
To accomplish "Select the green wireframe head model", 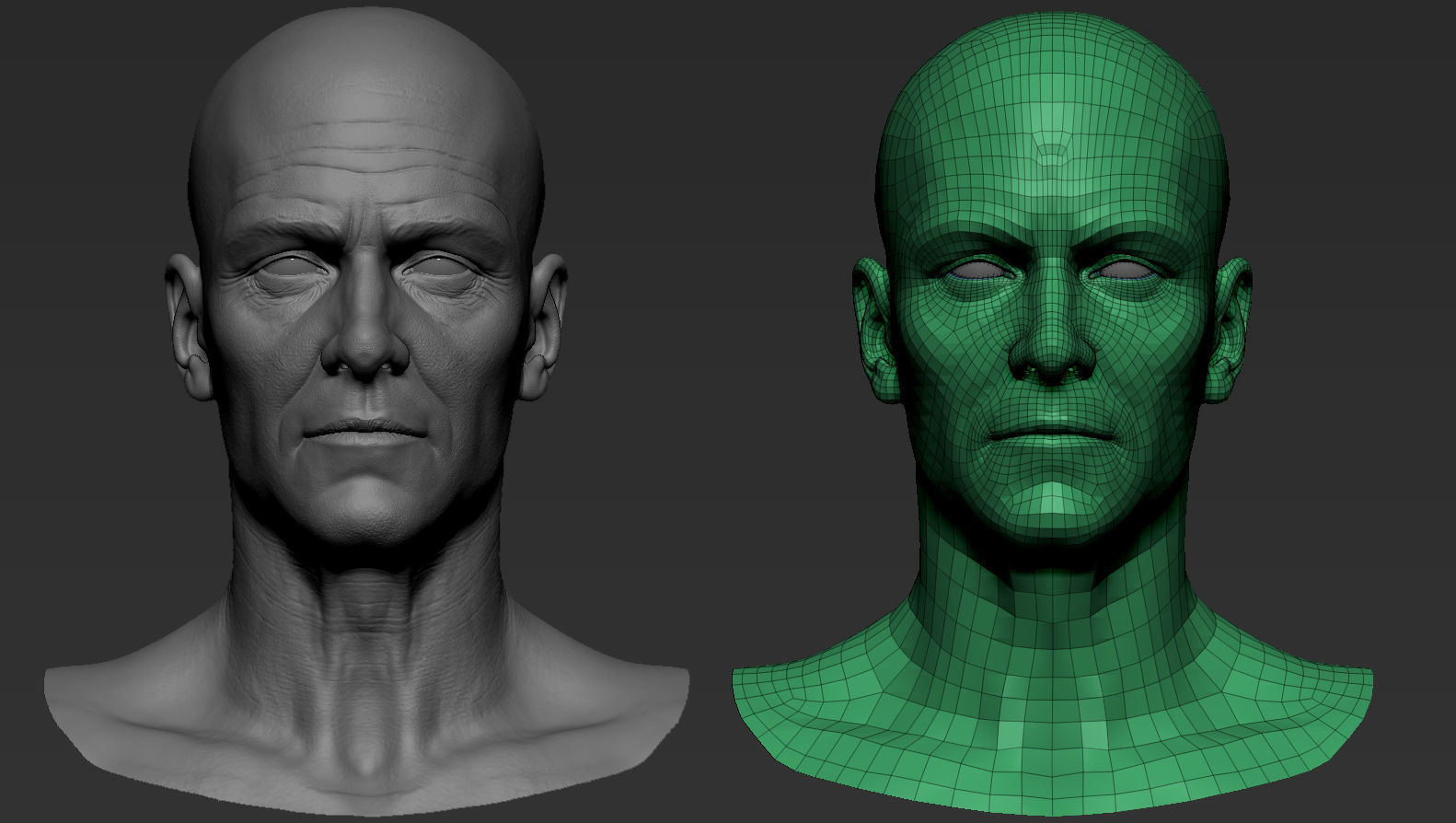I will [x=1052, y=414].
